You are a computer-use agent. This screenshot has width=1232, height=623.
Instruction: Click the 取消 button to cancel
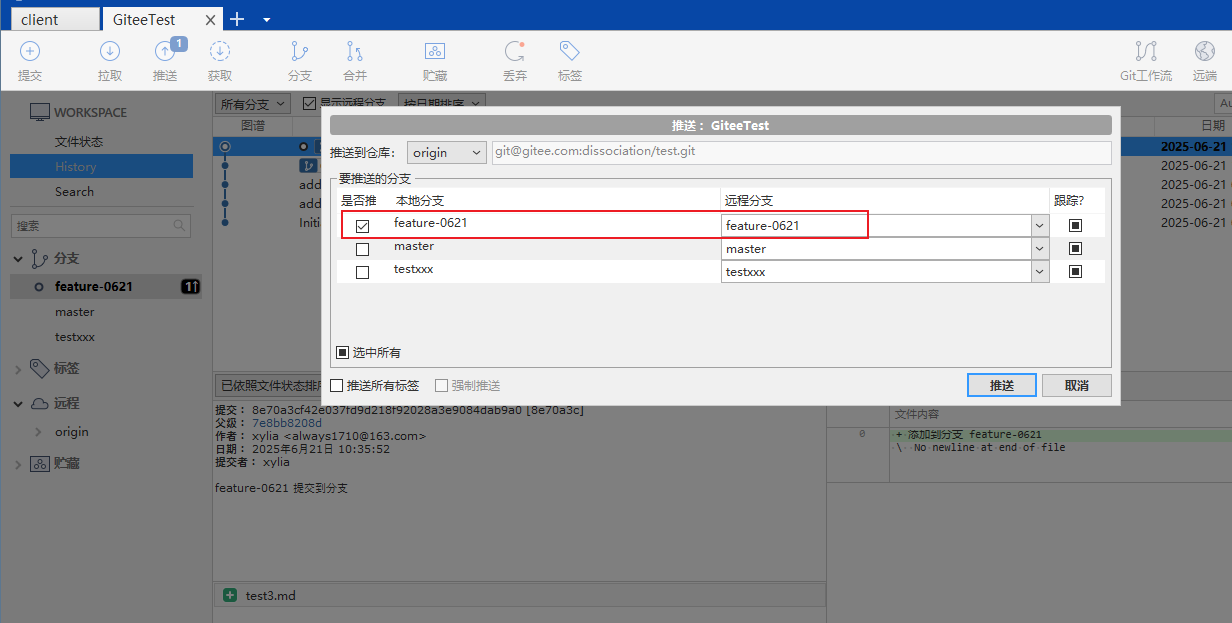coord(1076,386)
